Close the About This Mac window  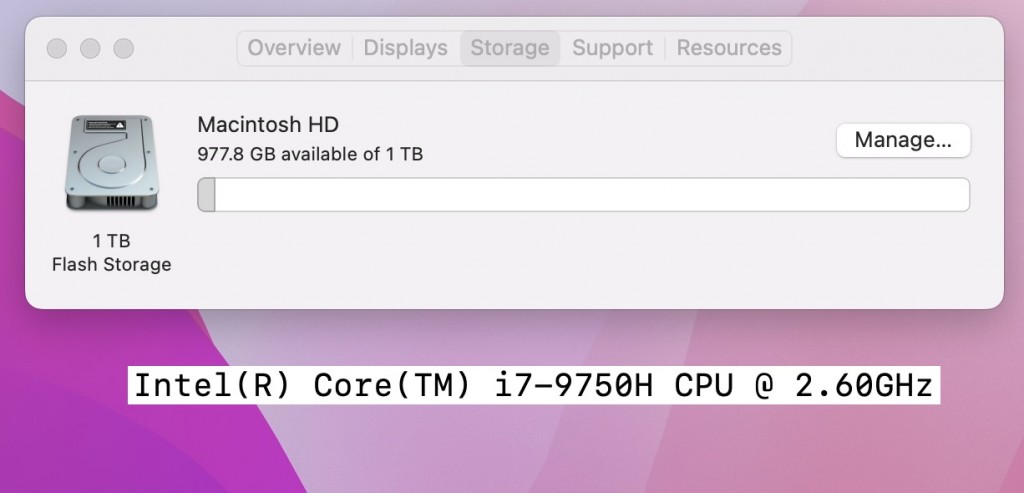[x=57, y=48]
